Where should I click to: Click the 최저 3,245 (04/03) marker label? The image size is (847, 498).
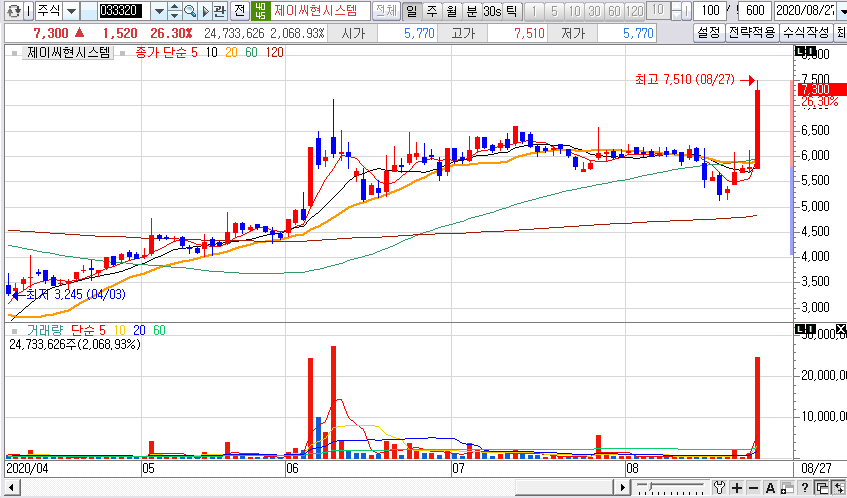(x=76, y=294)
